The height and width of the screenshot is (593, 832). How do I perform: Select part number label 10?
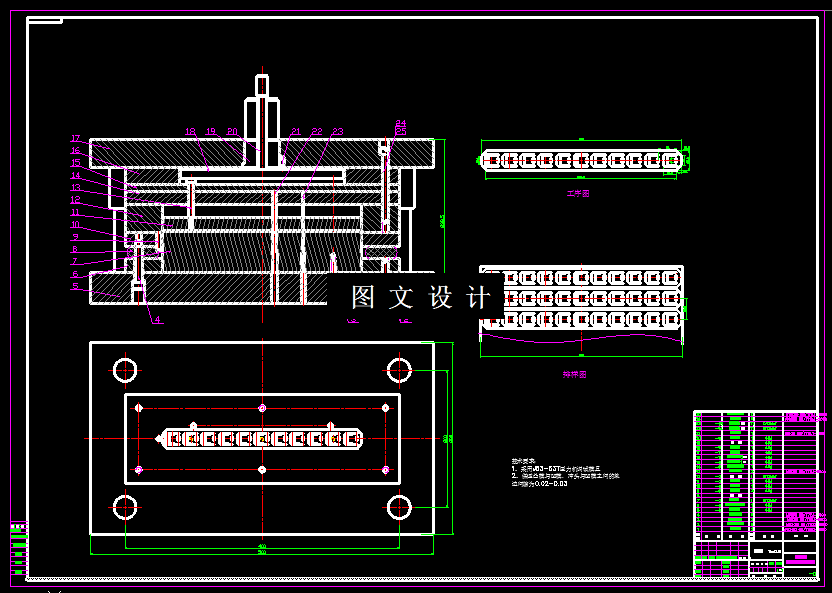[x=75, y=224]
